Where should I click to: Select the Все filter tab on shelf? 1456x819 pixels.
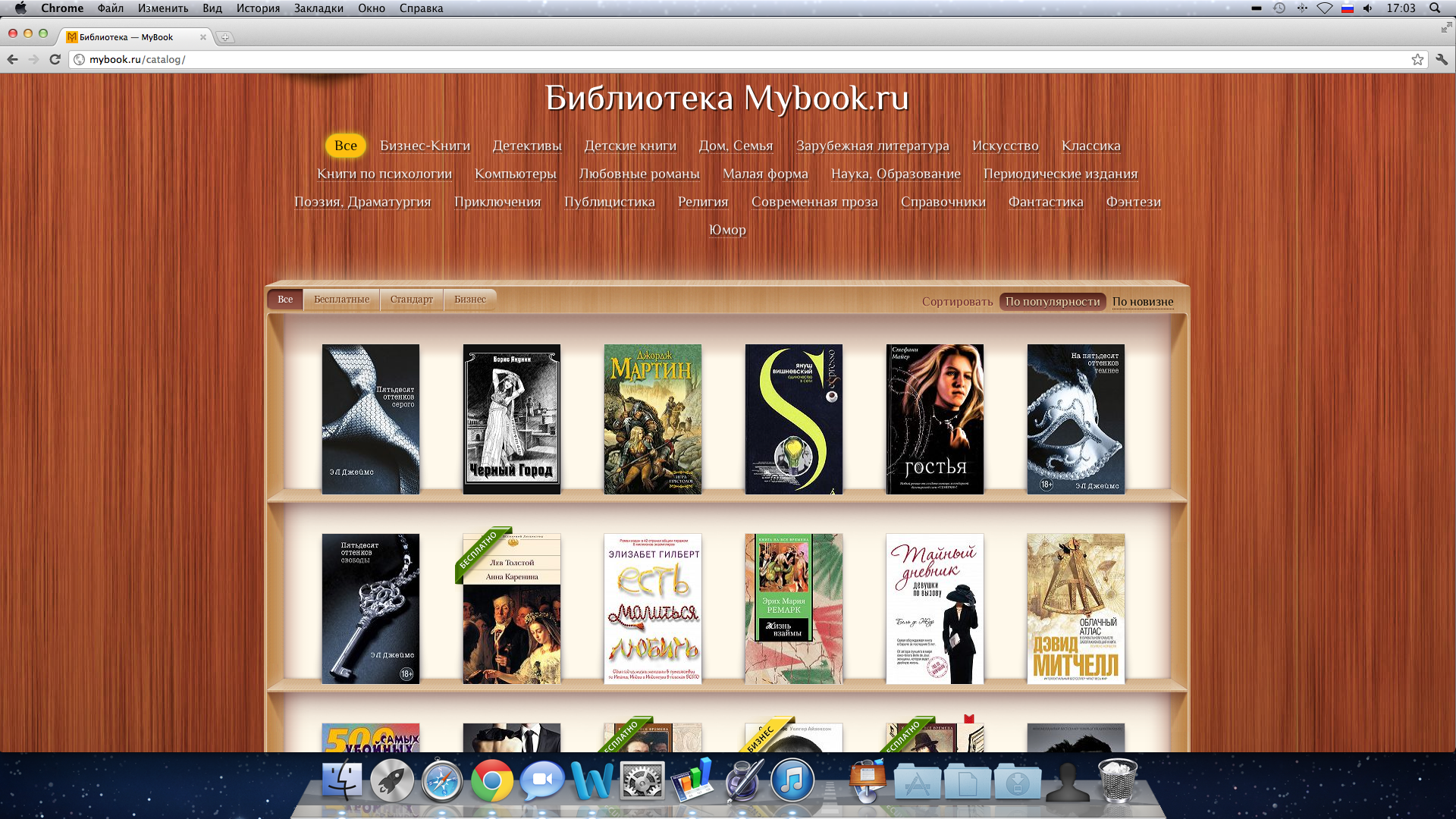285,300
